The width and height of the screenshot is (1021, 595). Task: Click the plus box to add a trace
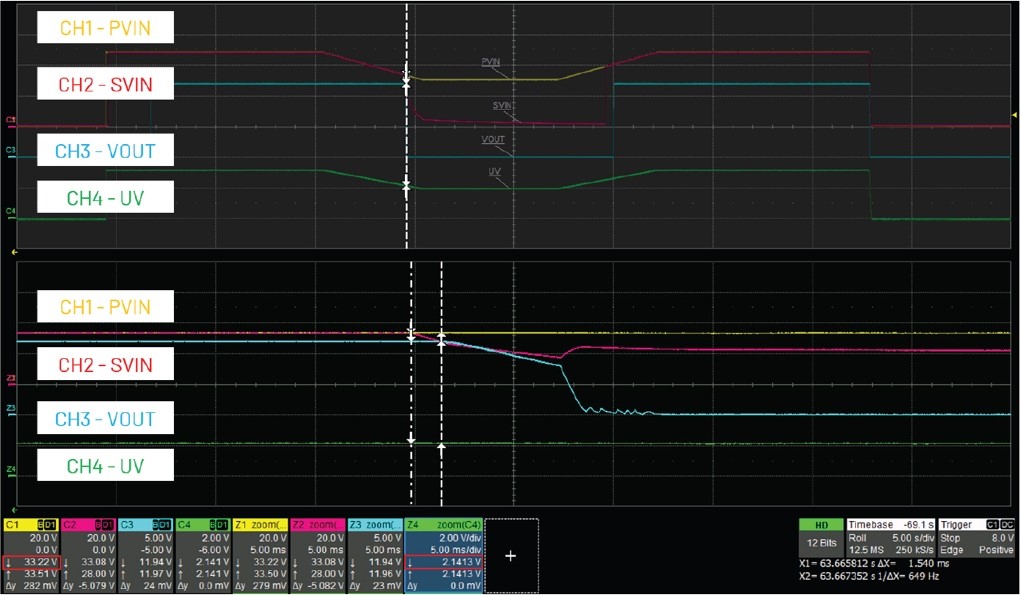[x=511, y=555]
